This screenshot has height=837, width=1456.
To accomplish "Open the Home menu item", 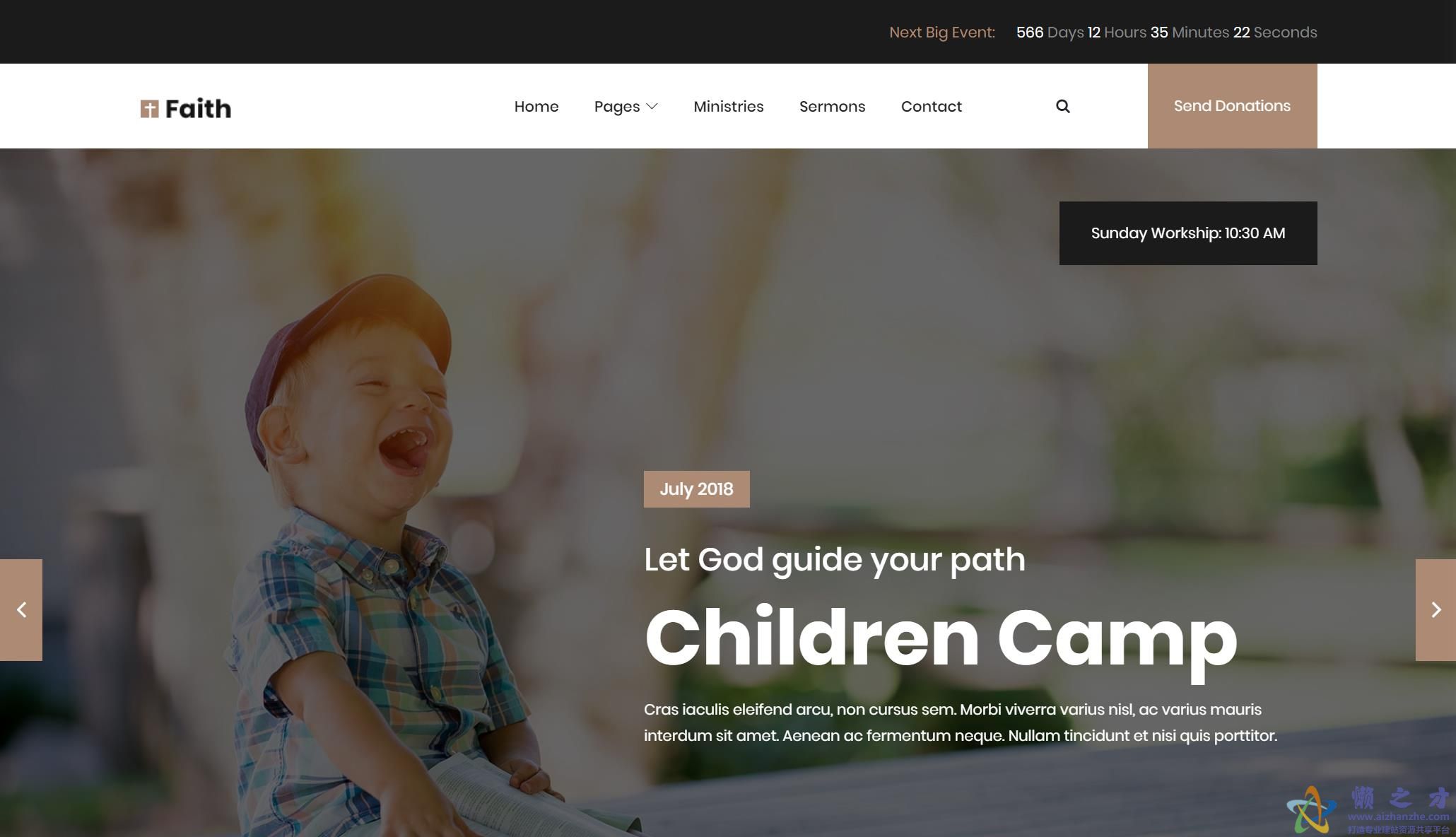I will click(536, 106).
